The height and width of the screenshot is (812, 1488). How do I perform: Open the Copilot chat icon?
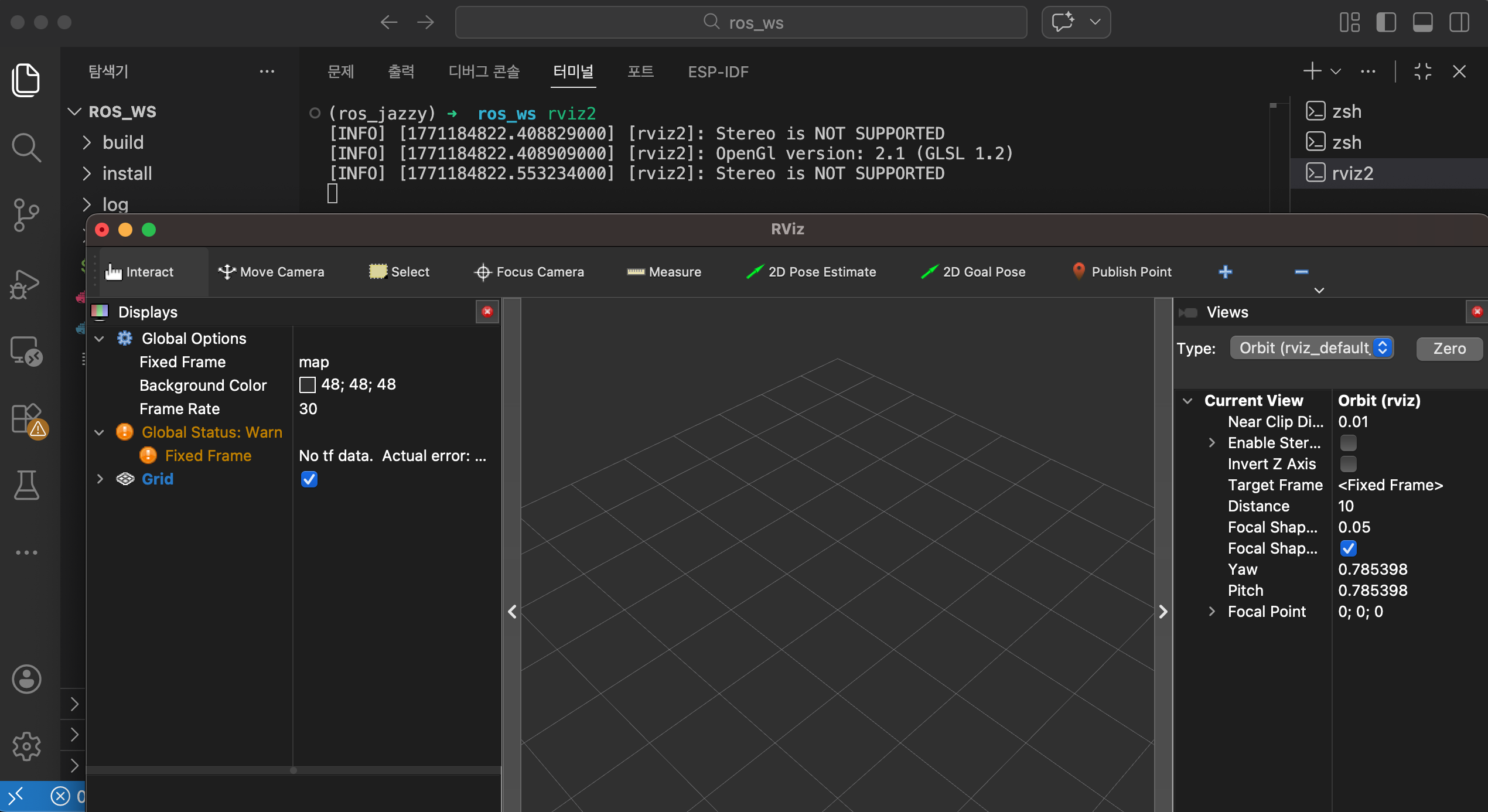click(1063, 22)
